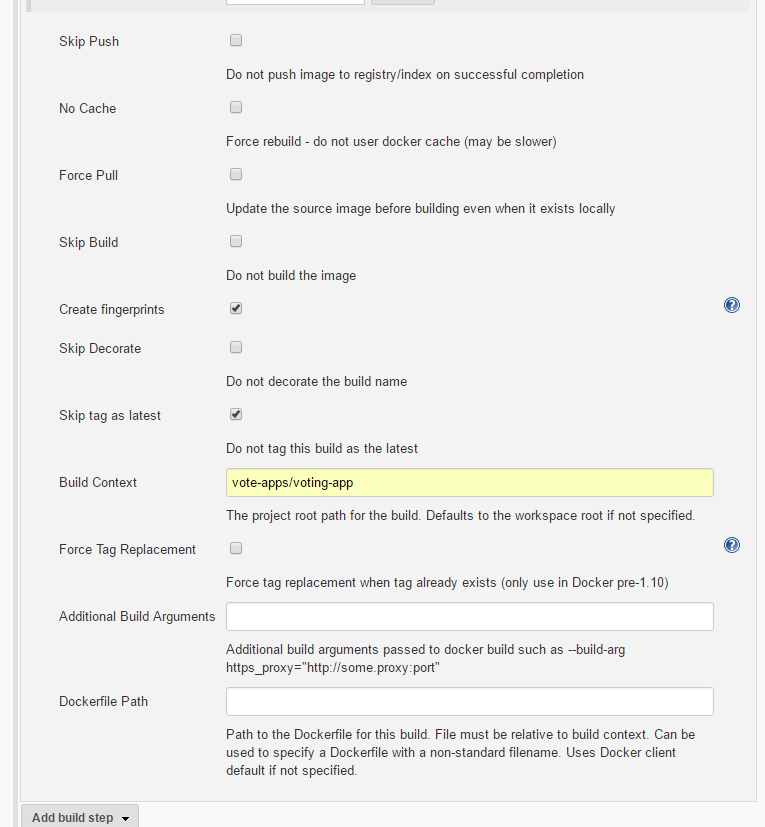This screenshot has width=765, height=827.
Task: Click the Skip Build label
Action: pyautogui.click(x=89, y=243)
